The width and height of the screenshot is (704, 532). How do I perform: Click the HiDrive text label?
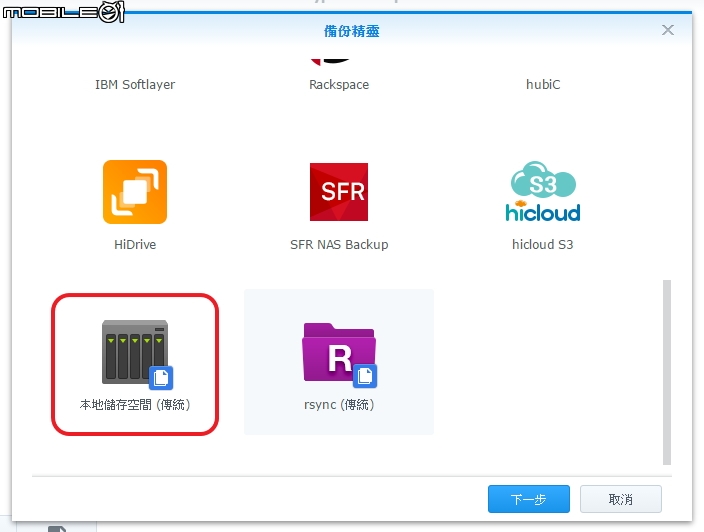coord(135,244)
